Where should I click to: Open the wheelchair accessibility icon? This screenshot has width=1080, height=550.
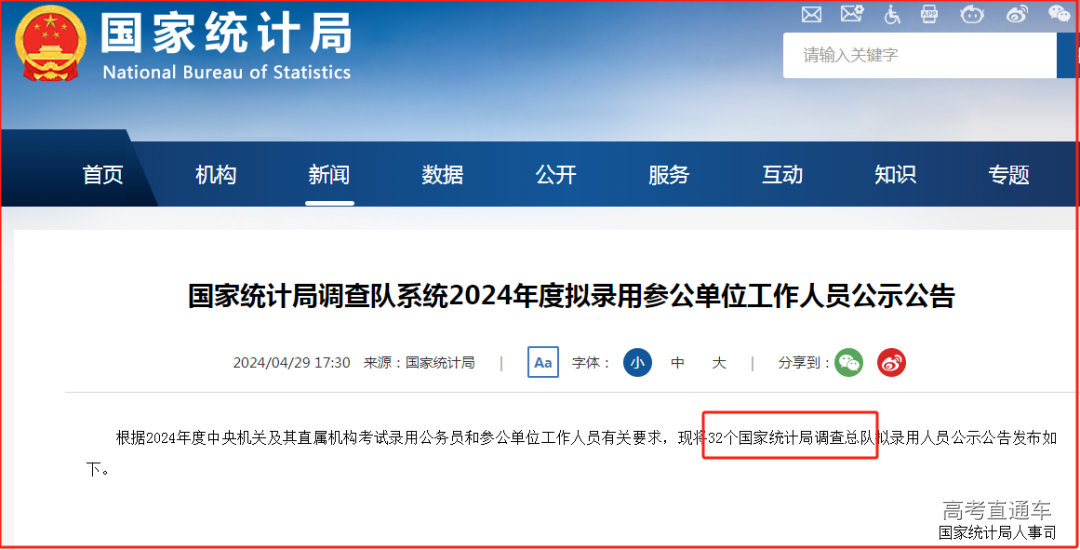coord(892,14)
